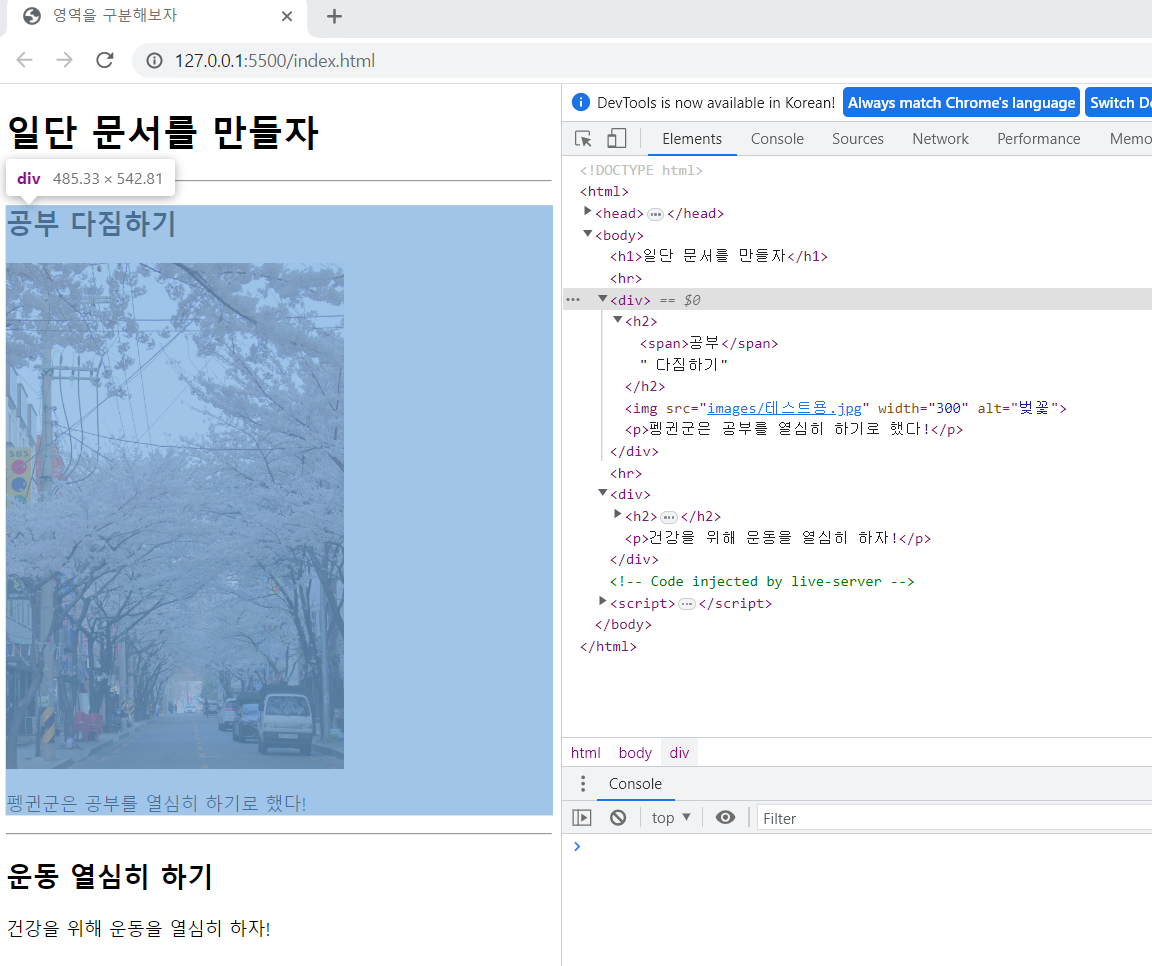Expand the h2 ellipsis badge in second div
The image size is (1152, 966).
[x=669, y=517]
